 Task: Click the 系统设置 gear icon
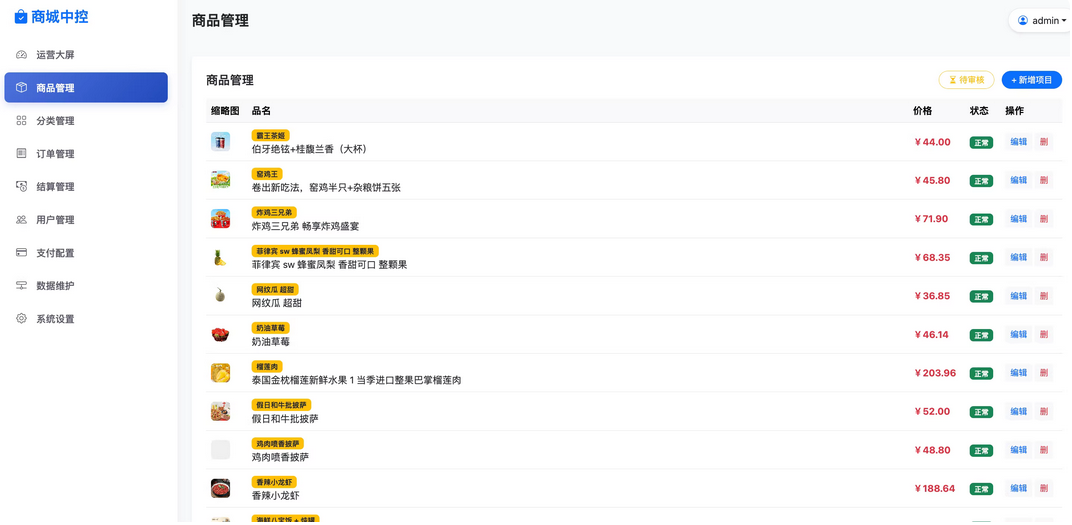tap(21, 319)
